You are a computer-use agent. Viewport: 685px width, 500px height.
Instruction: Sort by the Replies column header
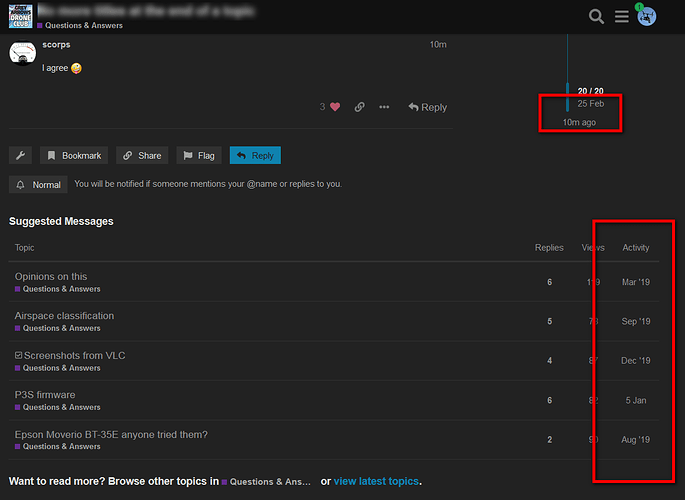point(549,248)
